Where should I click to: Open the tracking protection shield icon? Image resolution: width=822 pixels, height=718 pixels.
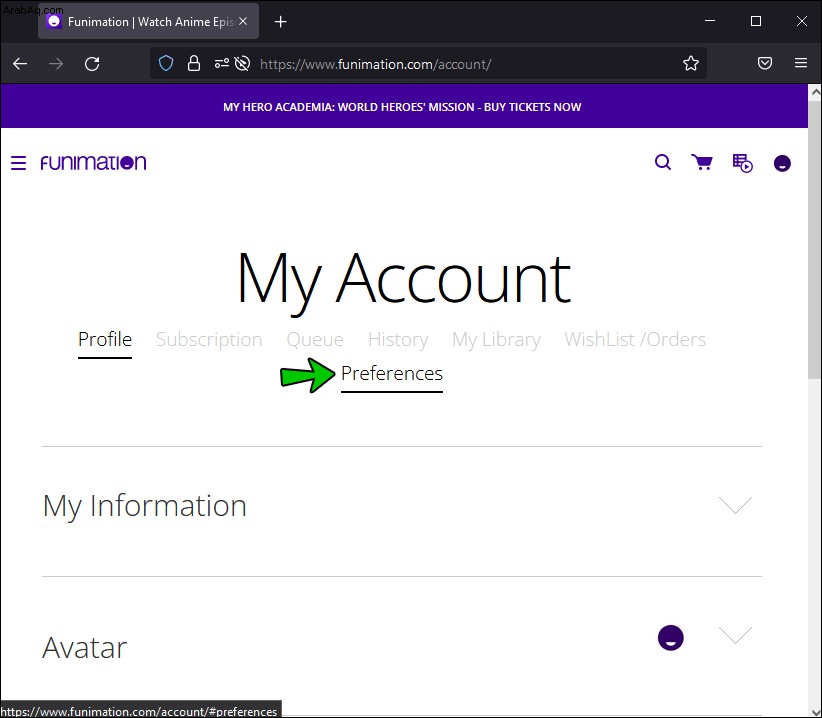click(x=166, y=64)
